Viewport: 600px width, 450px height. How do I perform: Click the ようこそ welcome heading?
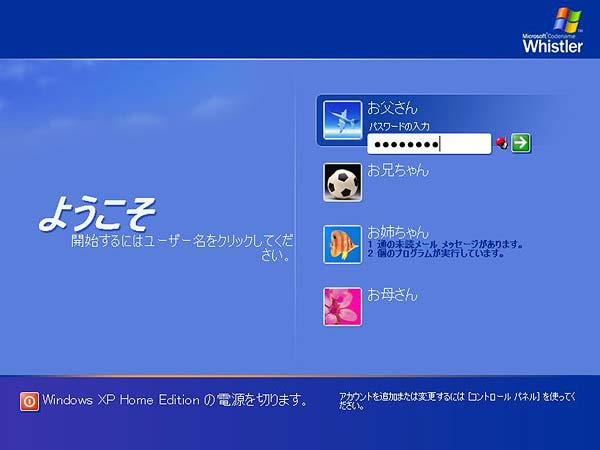pos(97,213)
